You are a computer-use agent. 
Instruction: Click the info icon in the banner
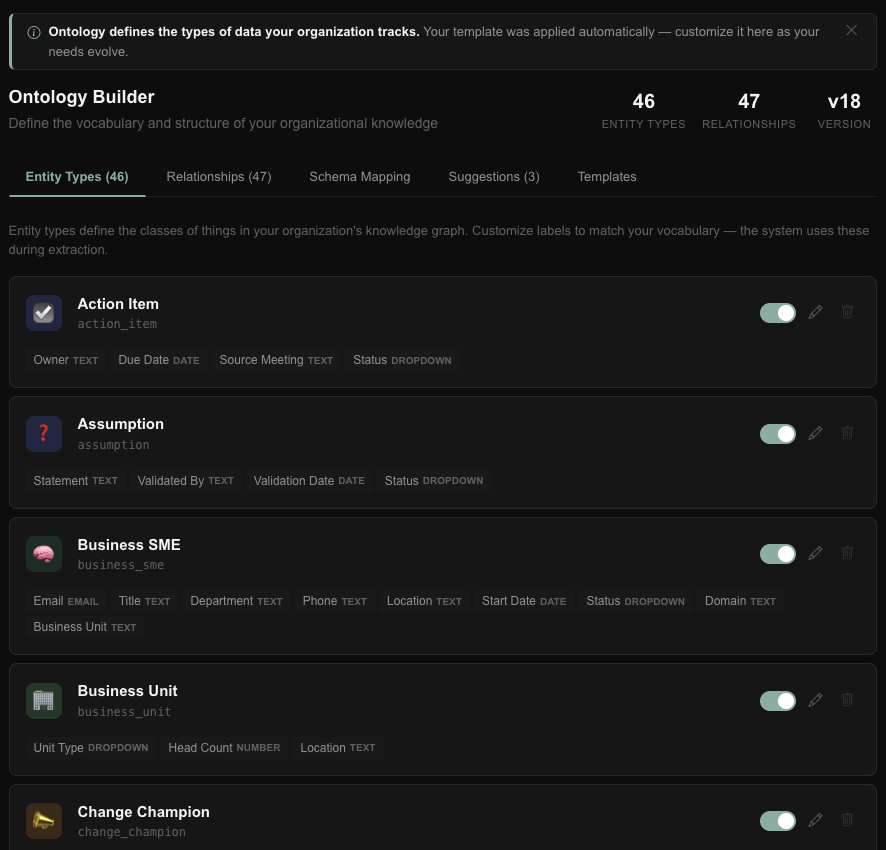pos(34,33)
